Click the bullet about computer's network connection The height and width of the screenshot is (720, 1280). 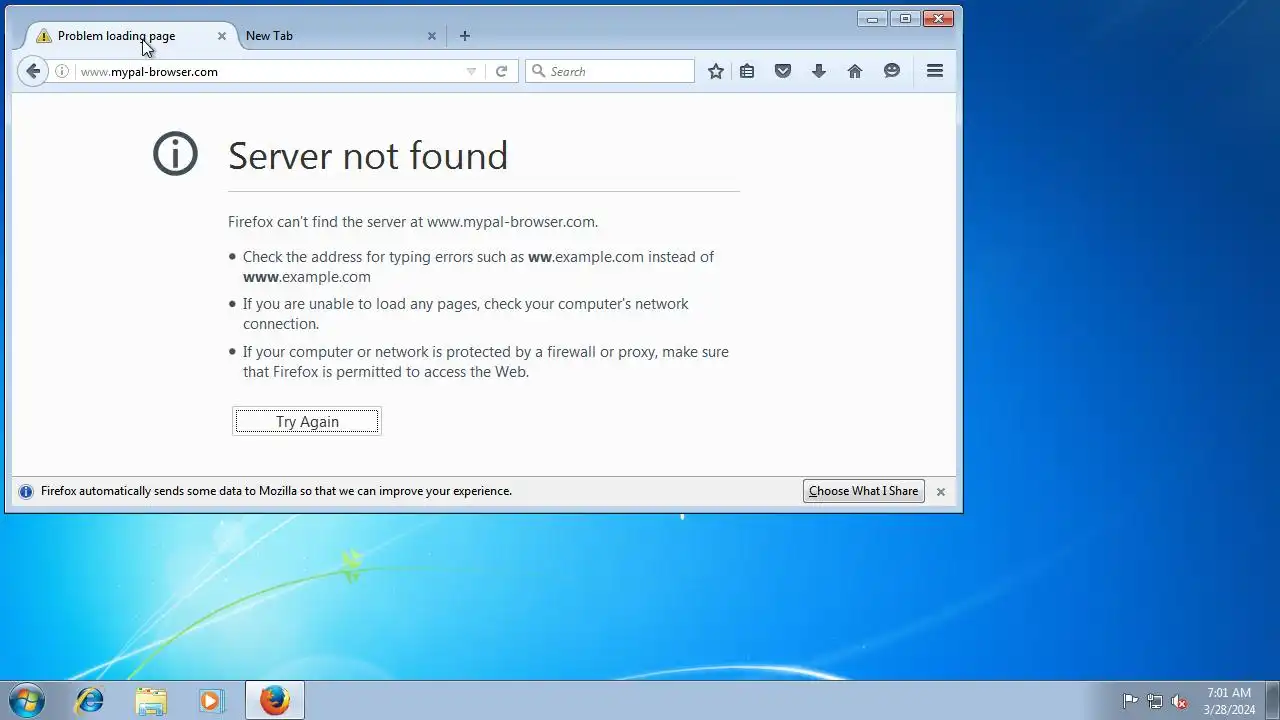pyautogui.click(x=465, y=314)
